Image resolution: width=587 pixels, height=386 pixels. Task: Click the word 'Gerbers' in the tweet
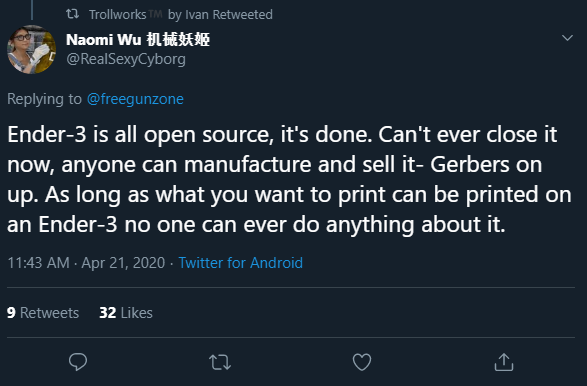pyautogui.click(x=469, y=164)
